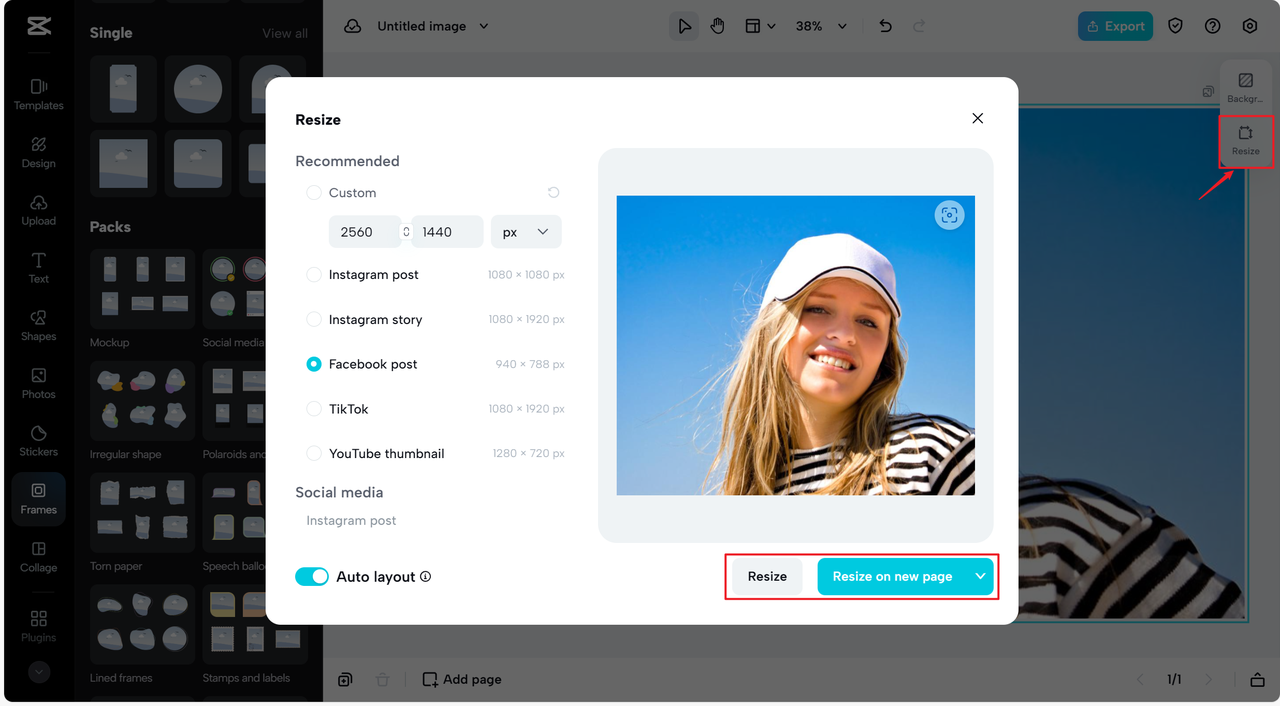
Task: Select the Mockup frame pack thumbnail
Action: 142,289
